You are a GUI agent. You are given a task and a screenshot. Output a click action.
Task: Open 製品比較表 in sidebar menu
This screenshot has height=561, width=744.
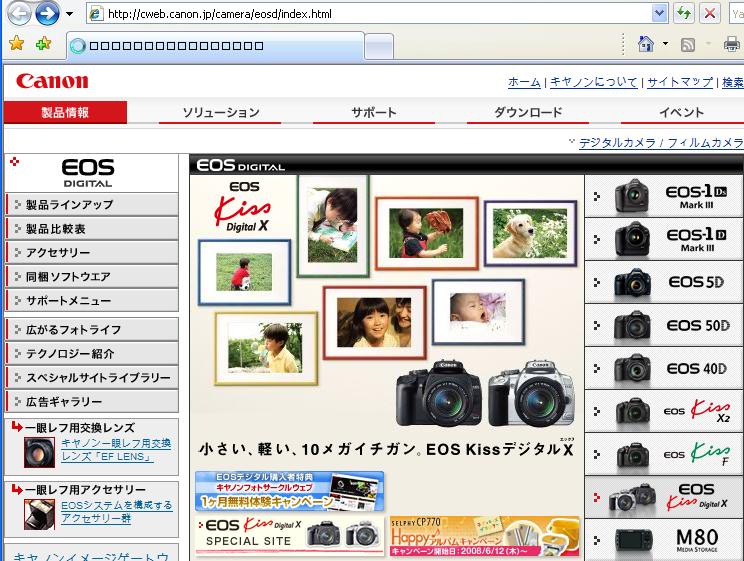pos(92,229)
